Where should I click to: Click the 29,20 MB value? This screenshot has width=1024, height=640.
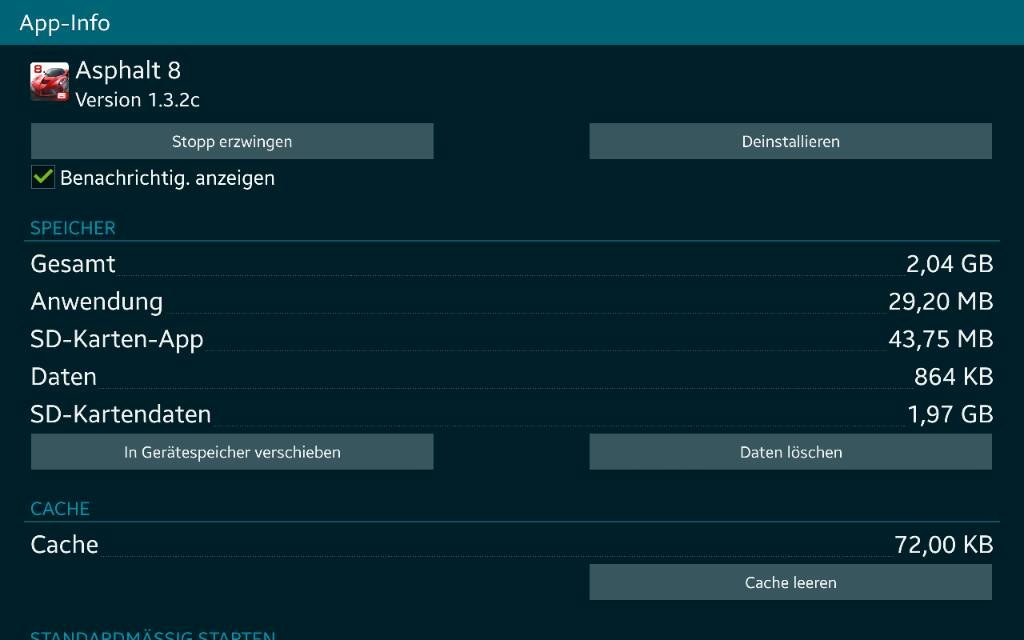[x=940, y=302]
